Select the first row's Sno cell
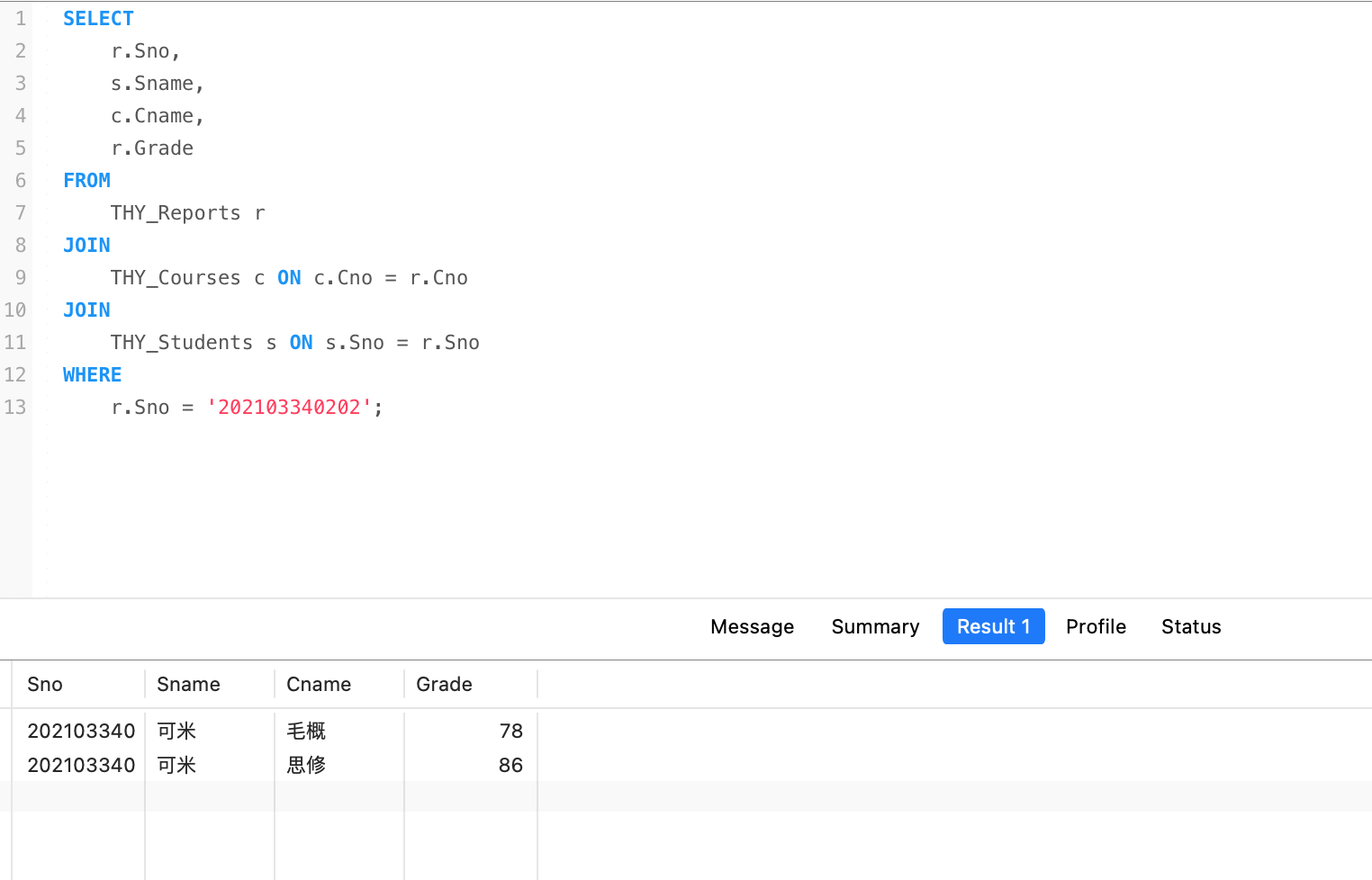1372x880 pixels. [81, 731]
